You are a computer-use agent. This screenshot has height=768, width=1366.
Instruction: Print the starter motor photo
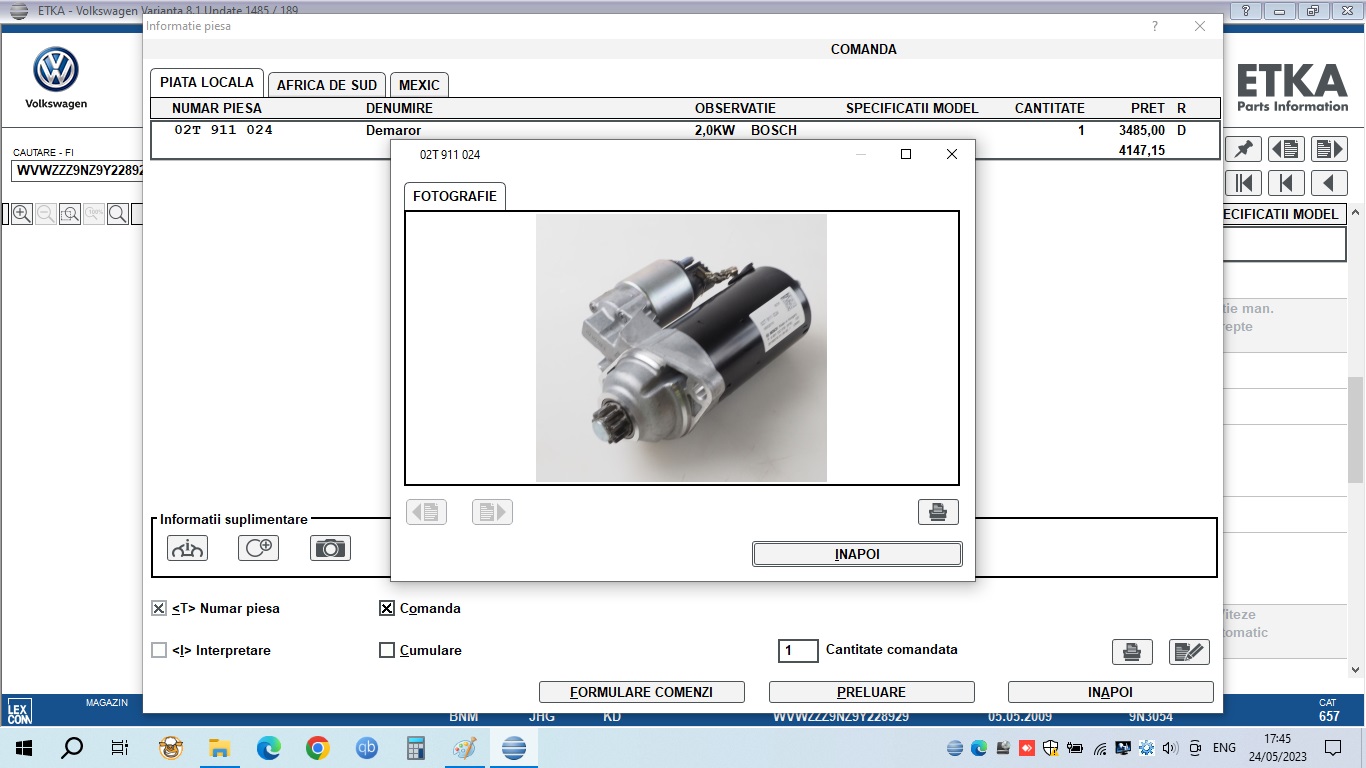click(937, 512)
